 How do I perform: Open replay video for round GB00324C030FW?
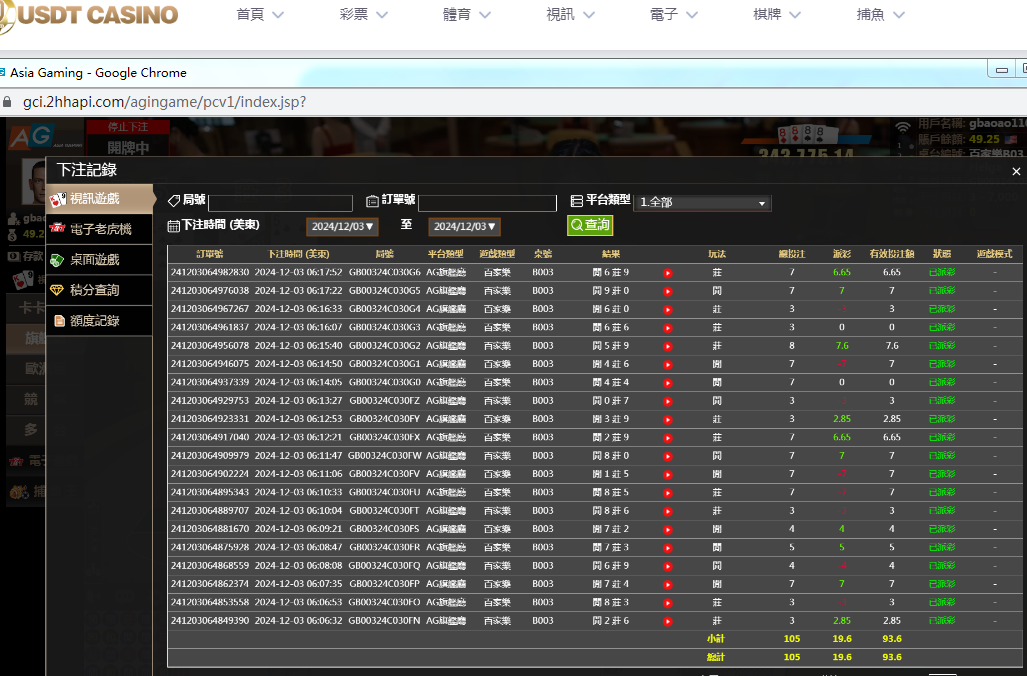[x=668, y=456]
